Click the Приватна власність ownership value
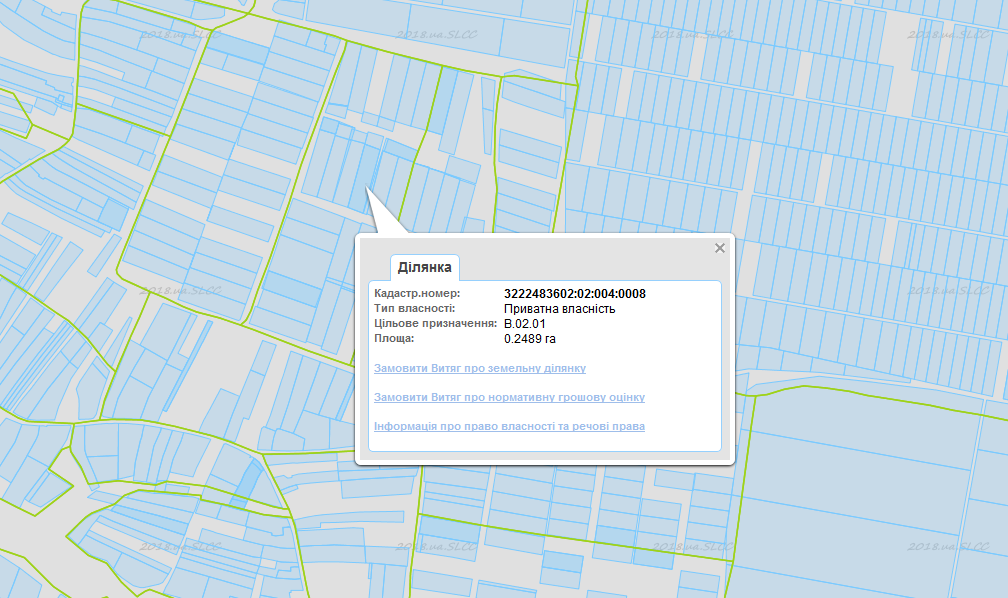The width and height of the screenshot is (1008, 598). tap(559, 309)
